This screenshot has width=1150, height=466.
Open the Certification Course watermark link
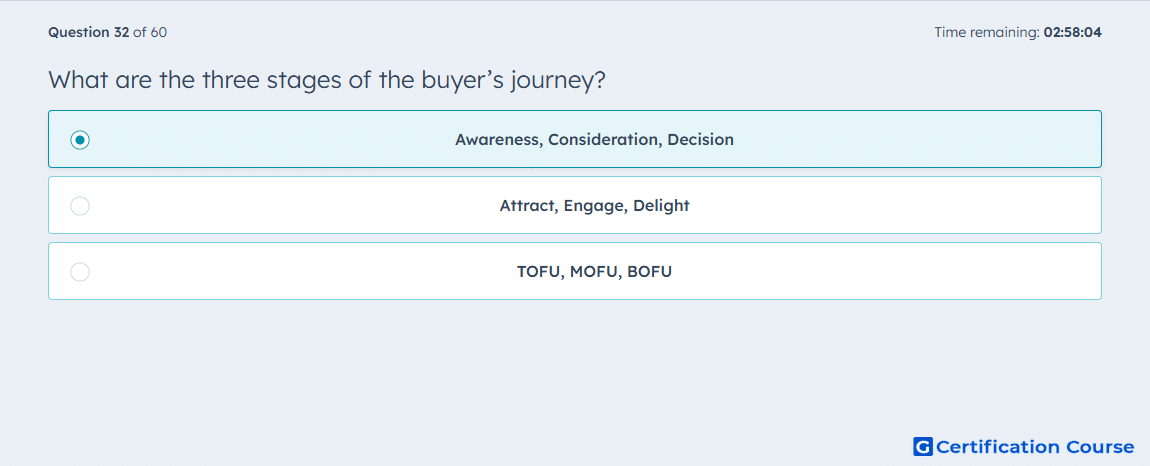(1024, 446)
